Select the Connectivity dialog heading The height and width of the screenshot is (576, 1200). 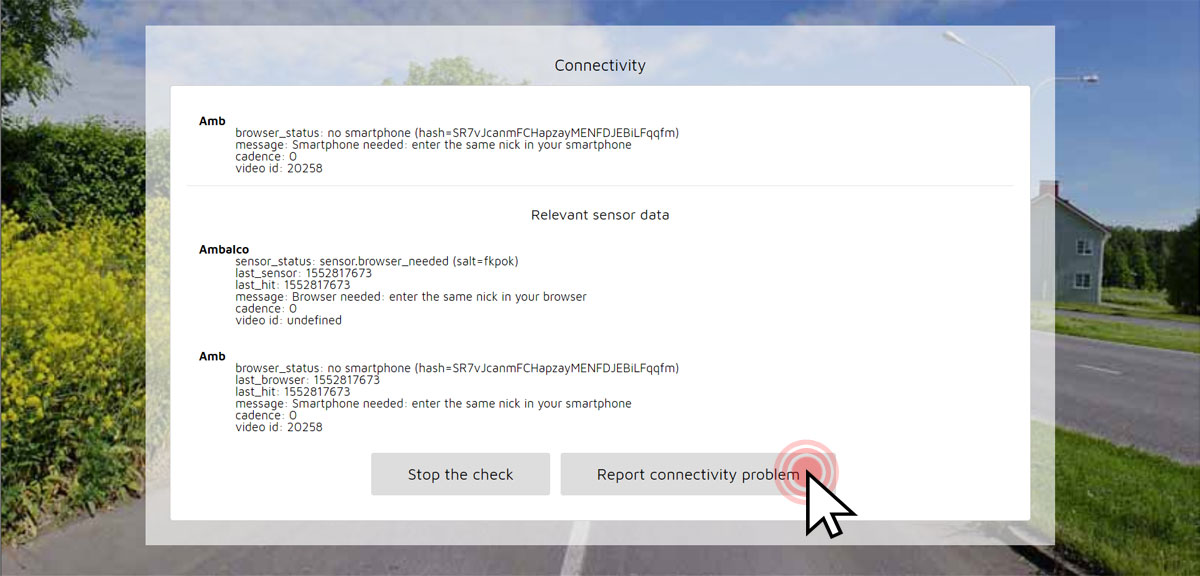(x=600, y=65)
